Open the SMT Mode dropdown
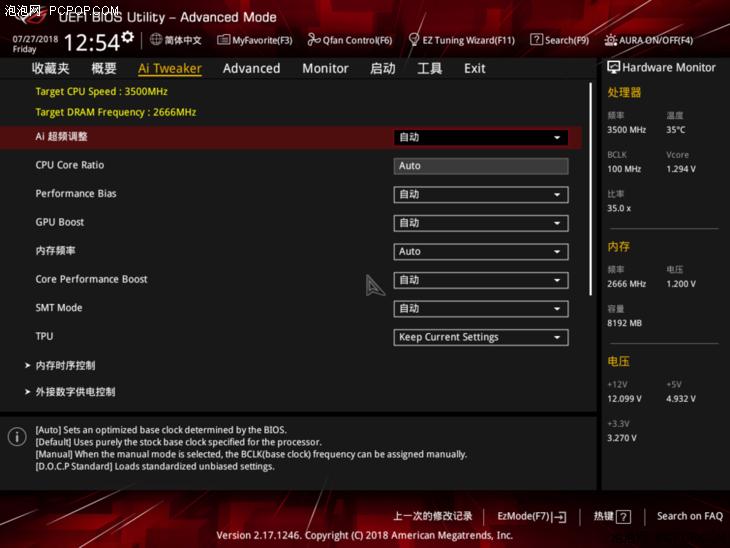 point(480,309)
